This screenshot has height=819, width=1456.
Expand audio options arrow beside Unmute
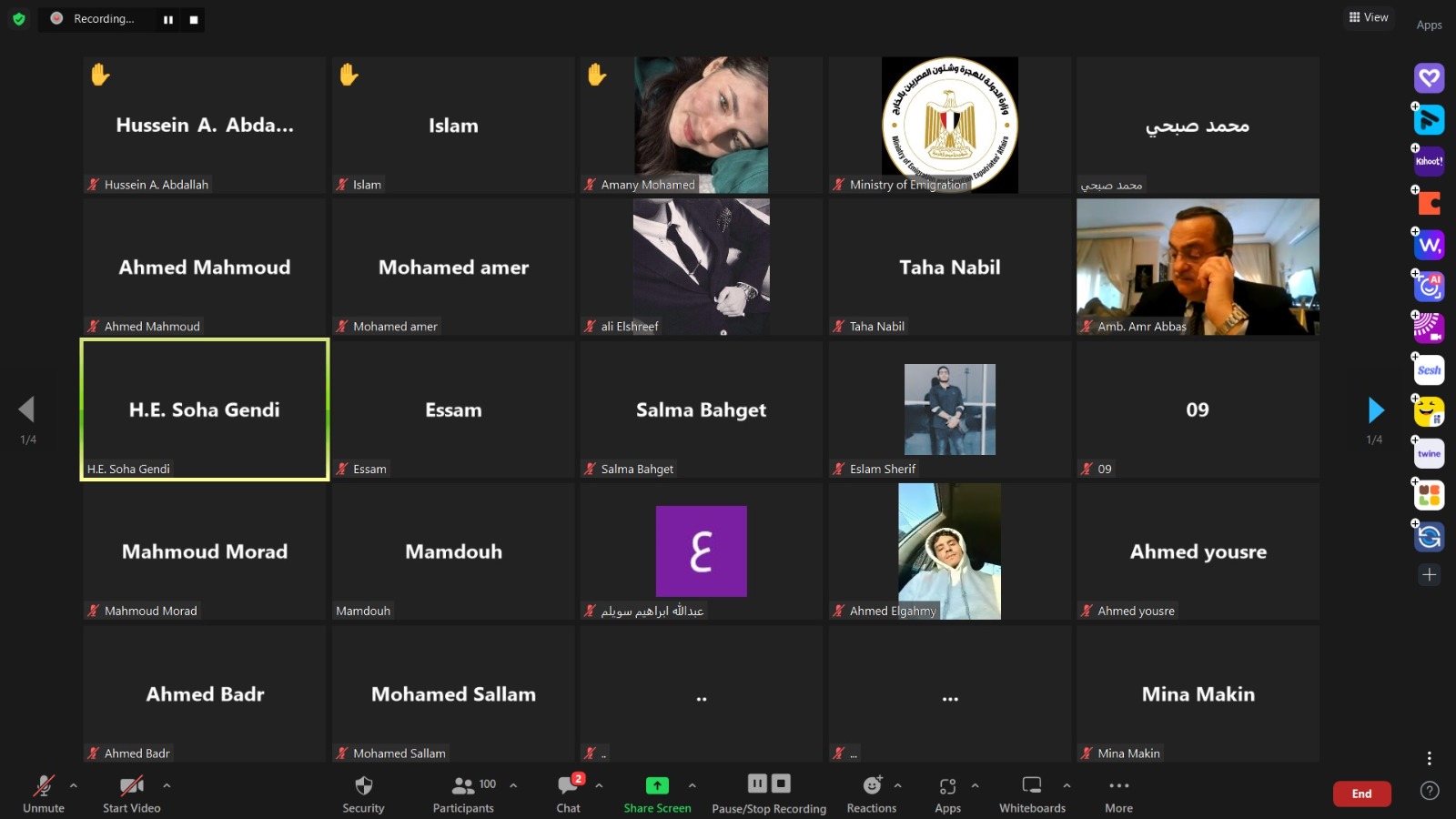pos(74,785)
